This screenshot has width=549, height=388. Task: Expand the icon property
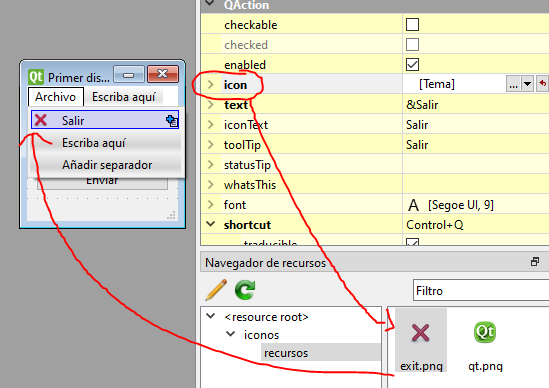(210, 84)
